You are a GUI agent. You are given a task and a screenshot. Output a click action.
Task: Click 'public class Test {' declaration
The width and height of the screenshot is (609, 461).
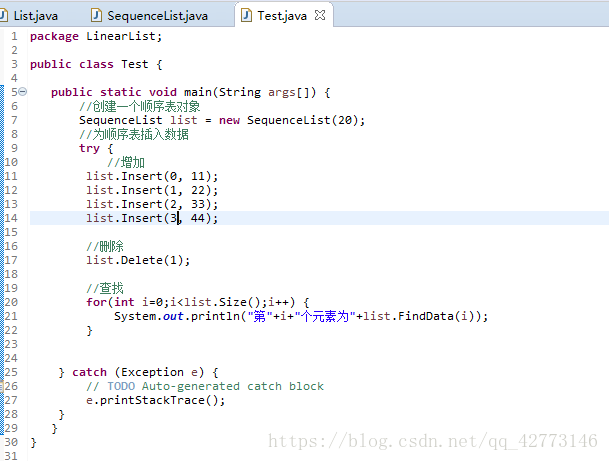point(96,64)
